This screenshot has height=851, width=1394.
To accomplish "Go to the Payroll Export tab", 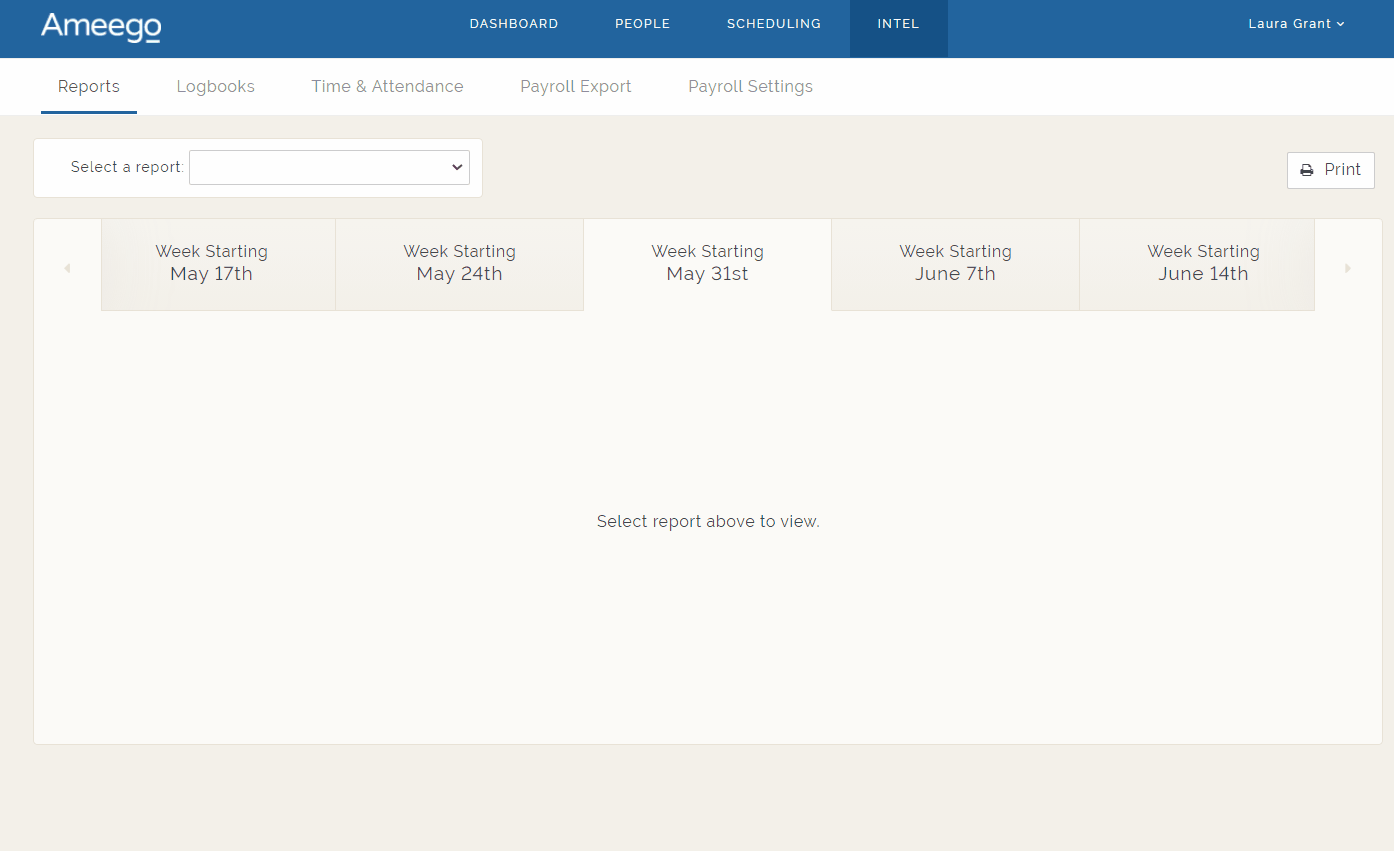I will 576,87.
